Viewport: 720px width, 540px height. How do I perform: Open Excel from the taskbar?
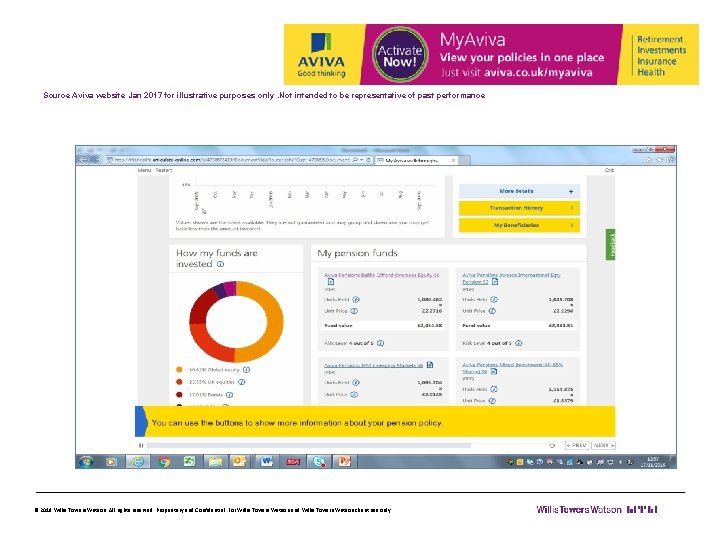point(189,461)
